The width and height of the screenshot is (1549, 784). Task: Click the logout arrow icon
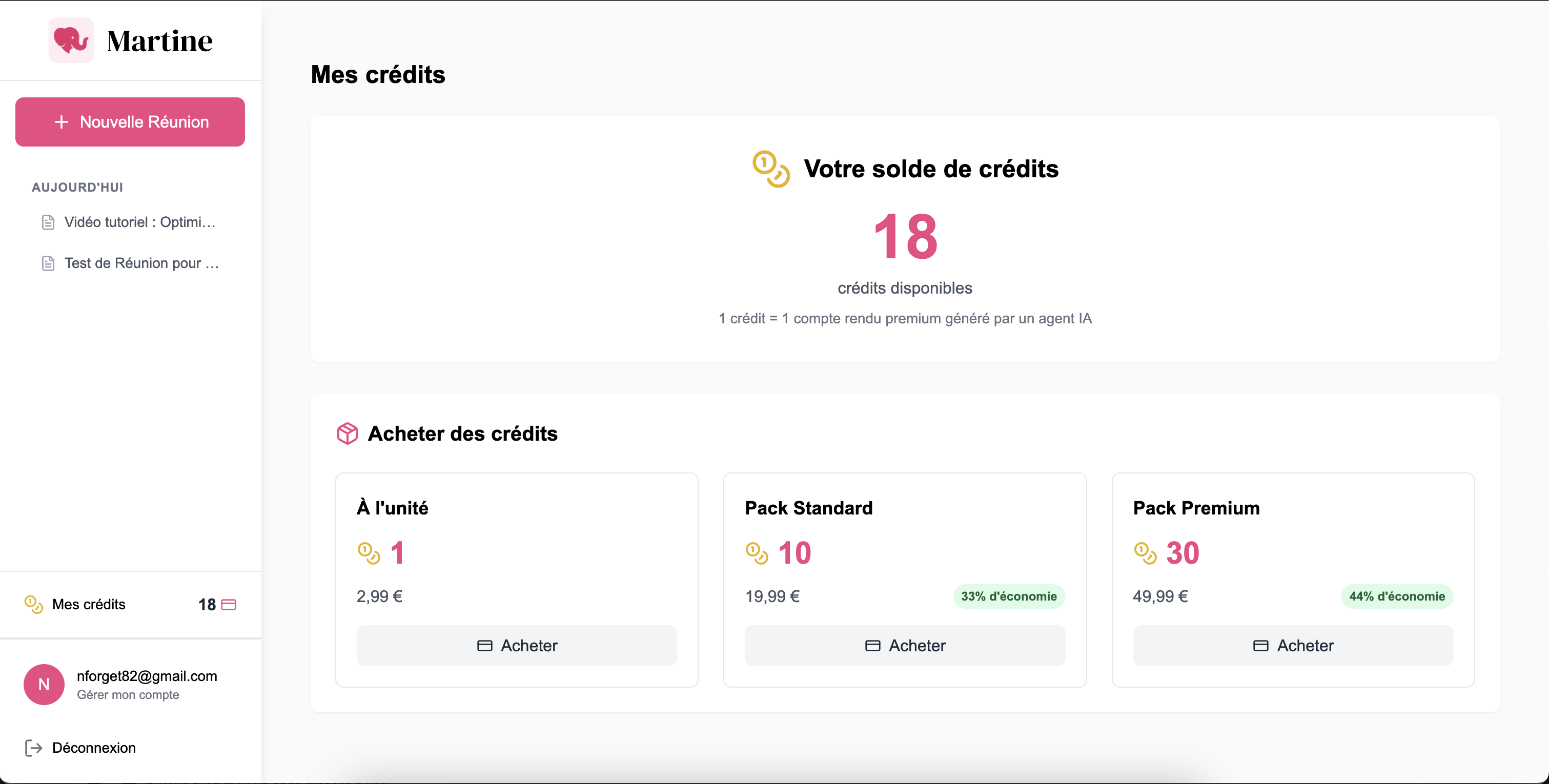tap(34, 747)
